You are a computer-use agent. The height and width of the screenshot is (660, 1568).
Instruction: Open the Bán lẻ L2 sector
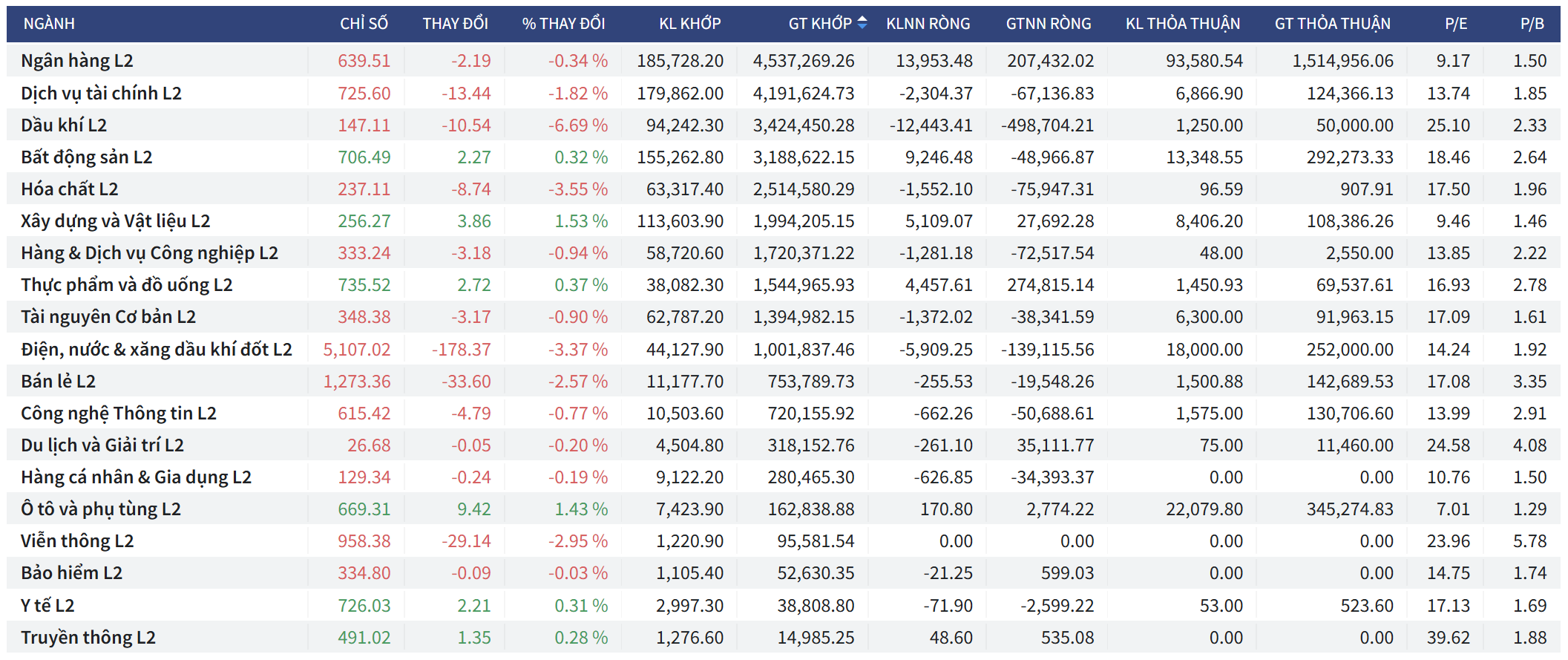pyautogui.click(x=58, y=382)
